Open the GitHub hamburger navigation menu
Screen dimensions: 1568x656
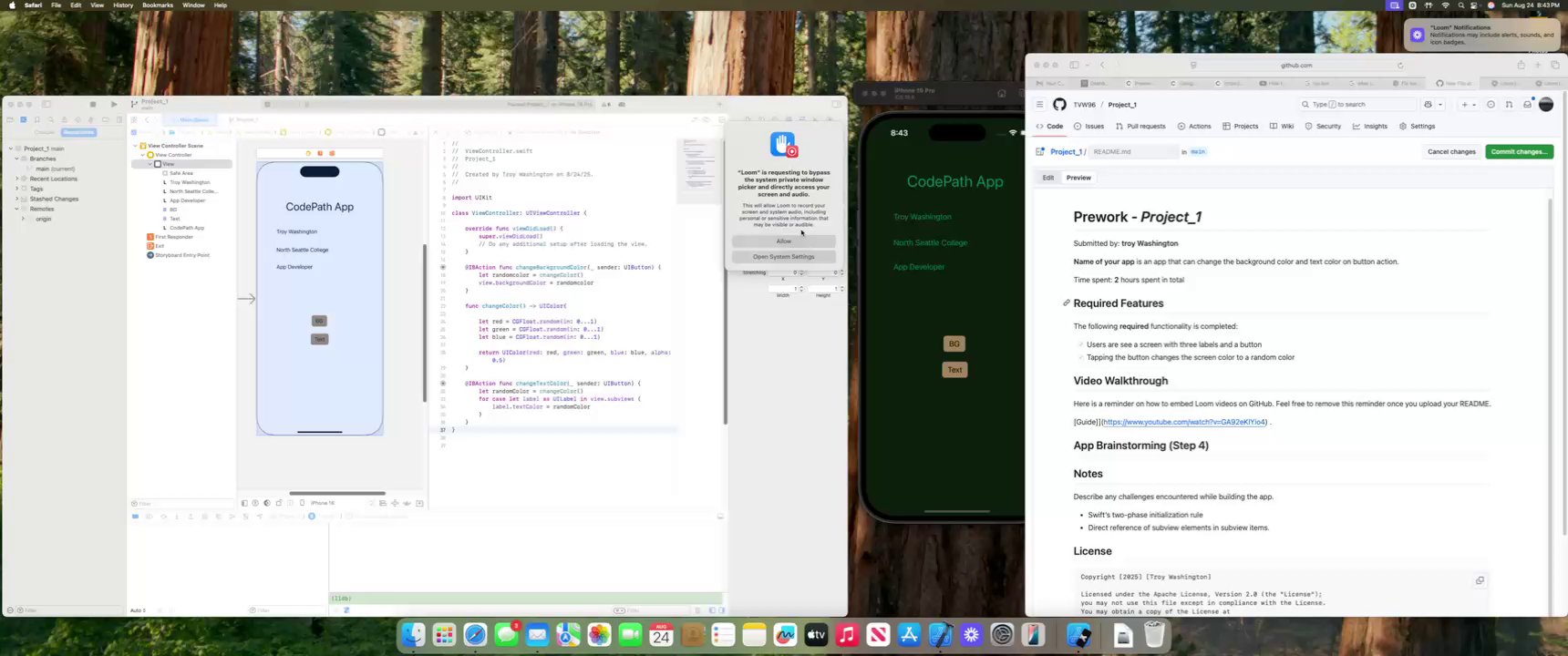1039,105
